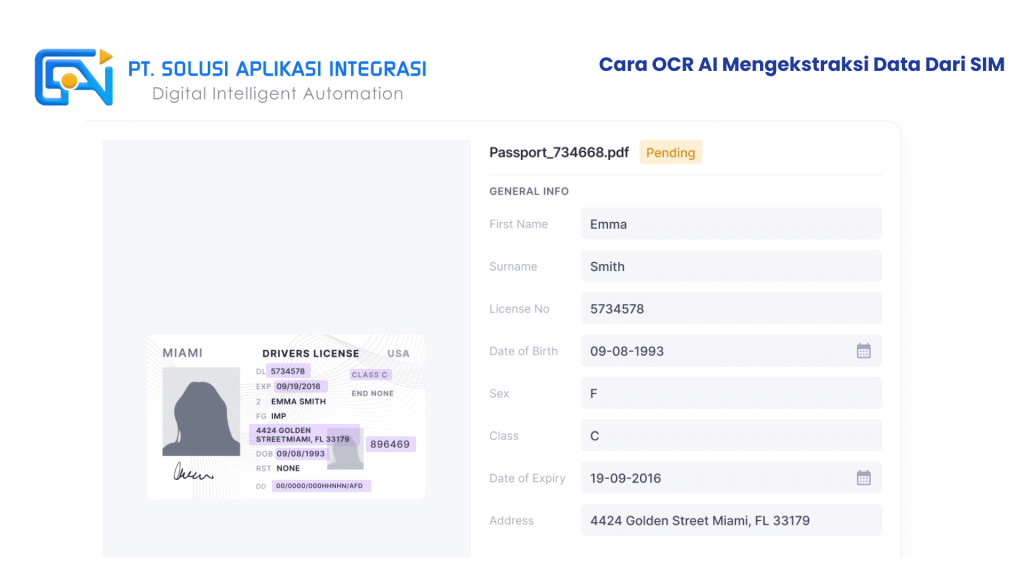Click the signature on the license card
The image size is (1024, 576).
click(x=193, y=473)
